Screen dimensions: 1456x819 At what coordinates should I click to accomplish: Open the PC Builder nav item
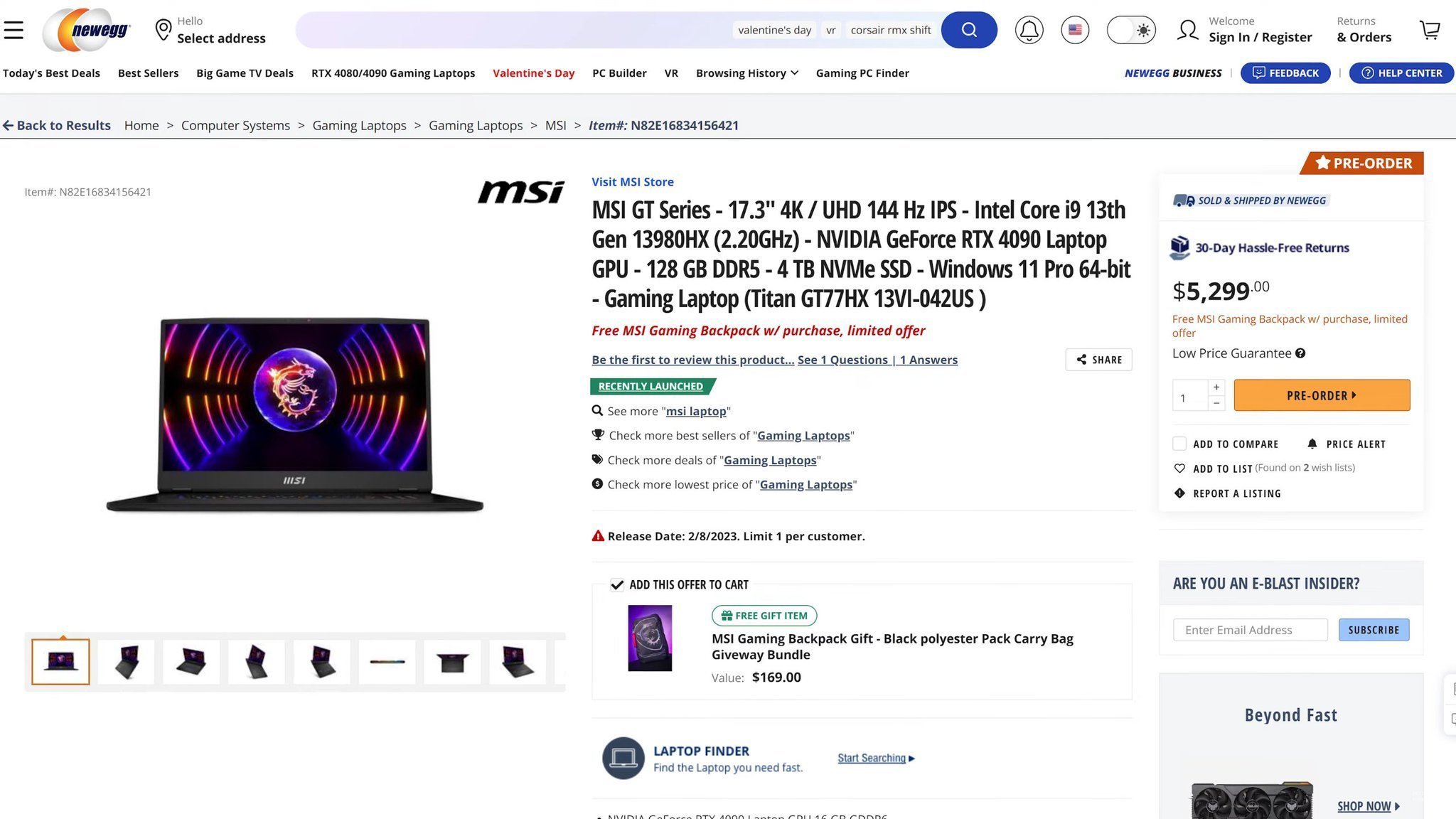click(x=619, y=73)
